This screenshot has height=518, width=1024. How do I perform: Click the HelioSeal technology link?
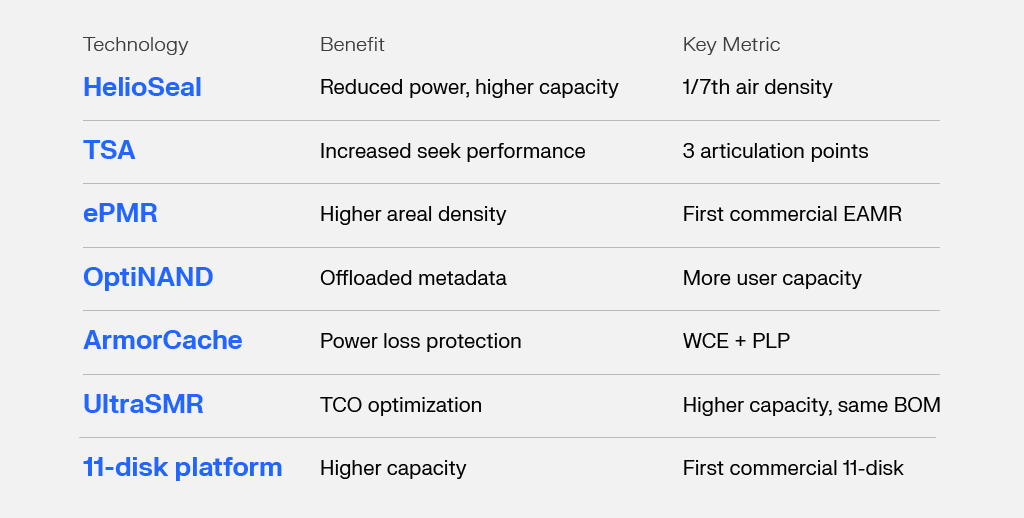pos(142,87)
